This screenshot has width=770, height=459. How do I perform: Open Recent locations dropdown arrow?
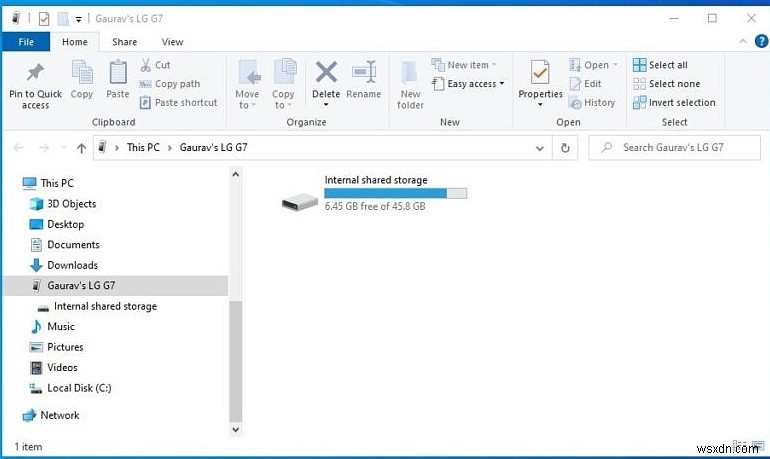coord(63,147)
